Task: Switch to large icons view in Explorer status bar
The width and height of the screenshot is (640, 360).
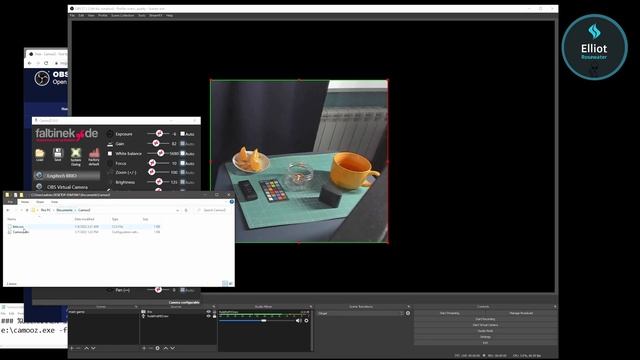Action: [230, 283]
